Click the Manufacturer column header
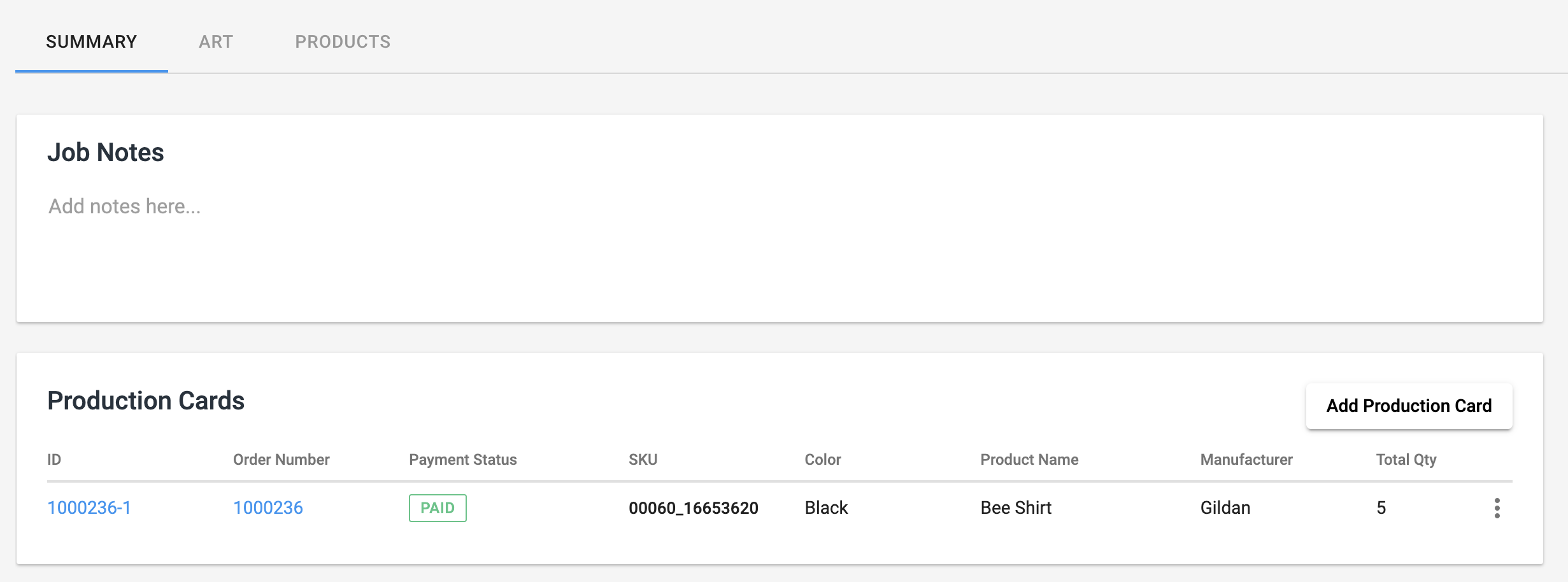1568x582 pixels. 1246,460
